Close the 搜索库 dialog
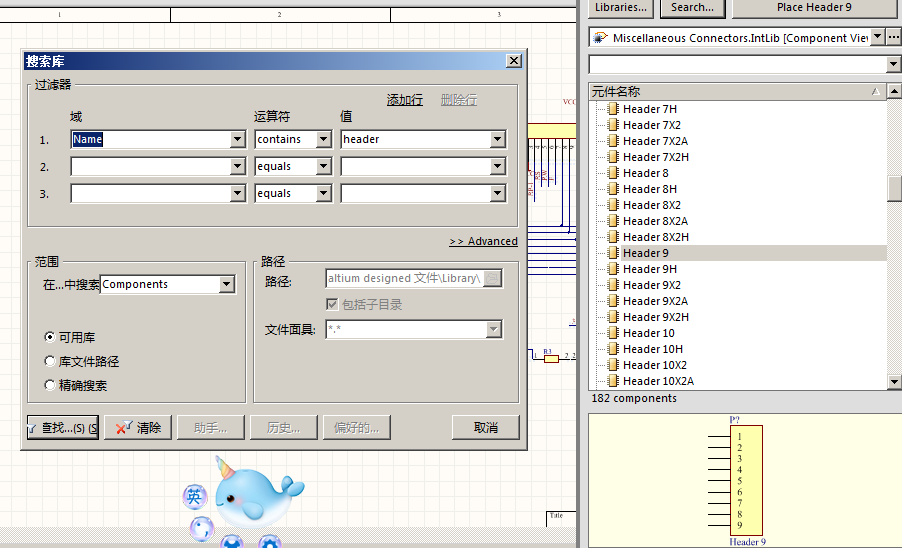 click(514, 60)
